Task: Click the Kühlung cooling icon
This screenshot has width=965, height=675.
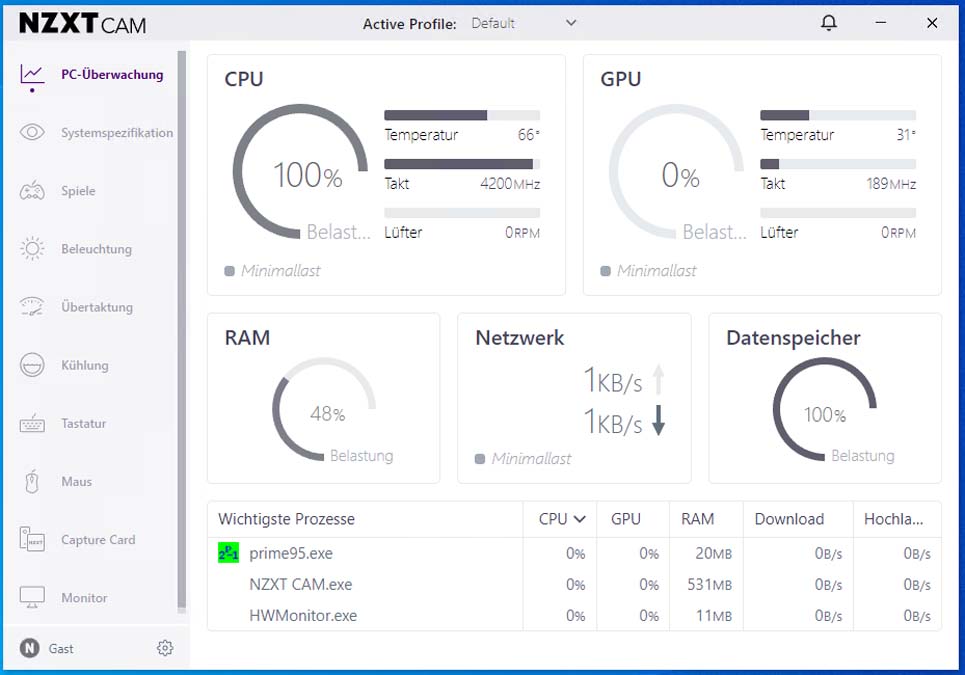Action: point(32,365)
